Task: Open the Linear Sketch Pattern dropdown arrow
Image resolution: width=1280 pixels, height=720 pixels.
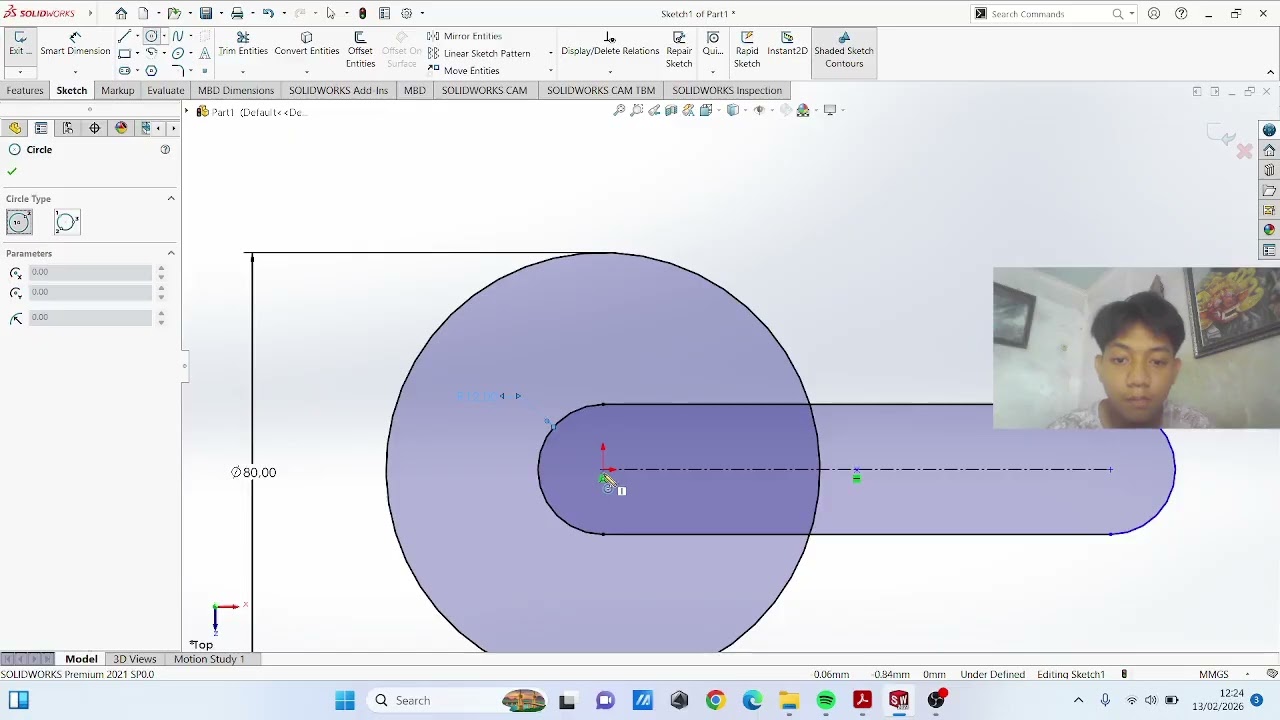Action: click(551, 53)
